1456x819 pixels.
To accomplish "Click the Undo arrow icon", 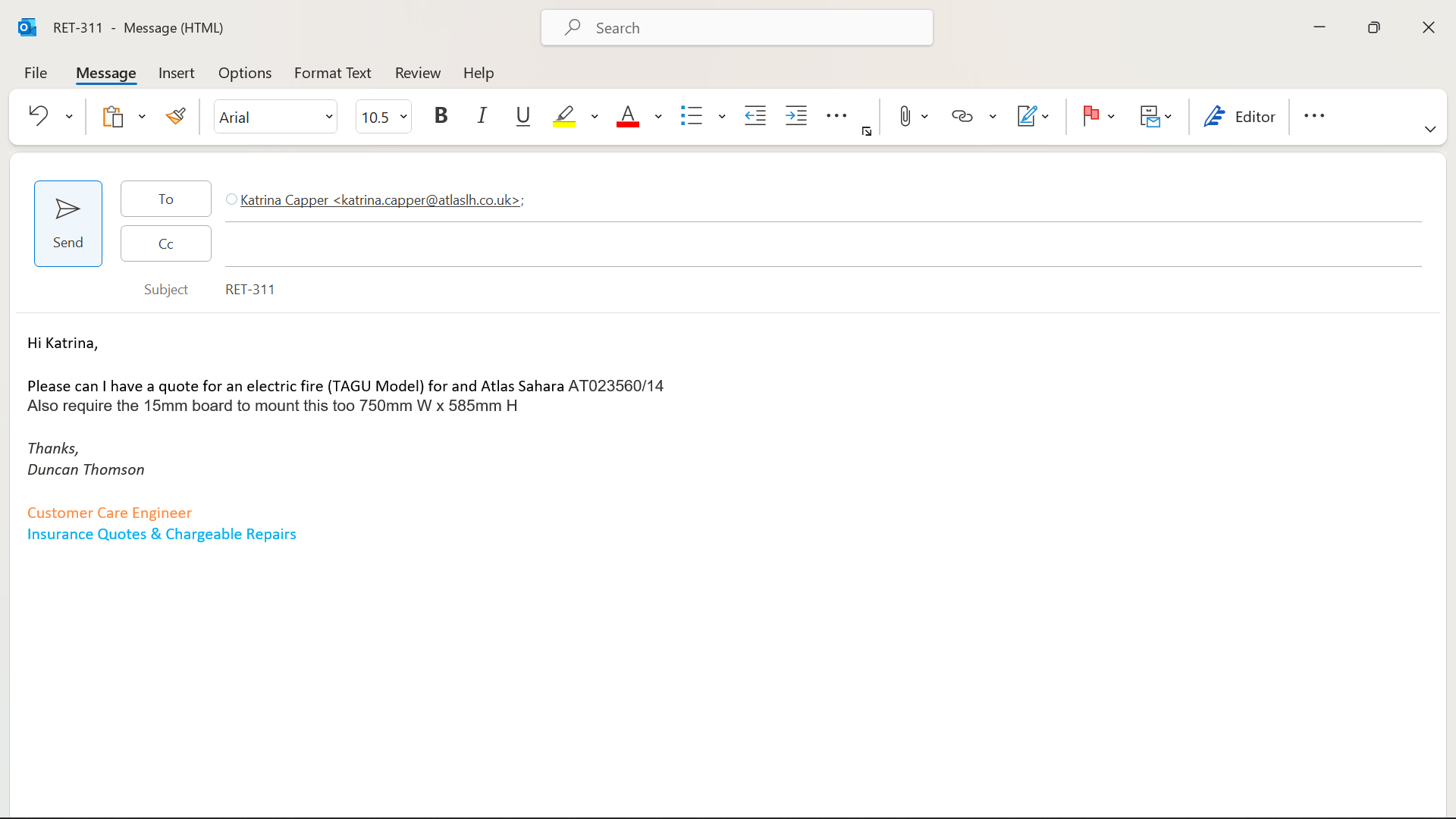I will tap(38, 116).
